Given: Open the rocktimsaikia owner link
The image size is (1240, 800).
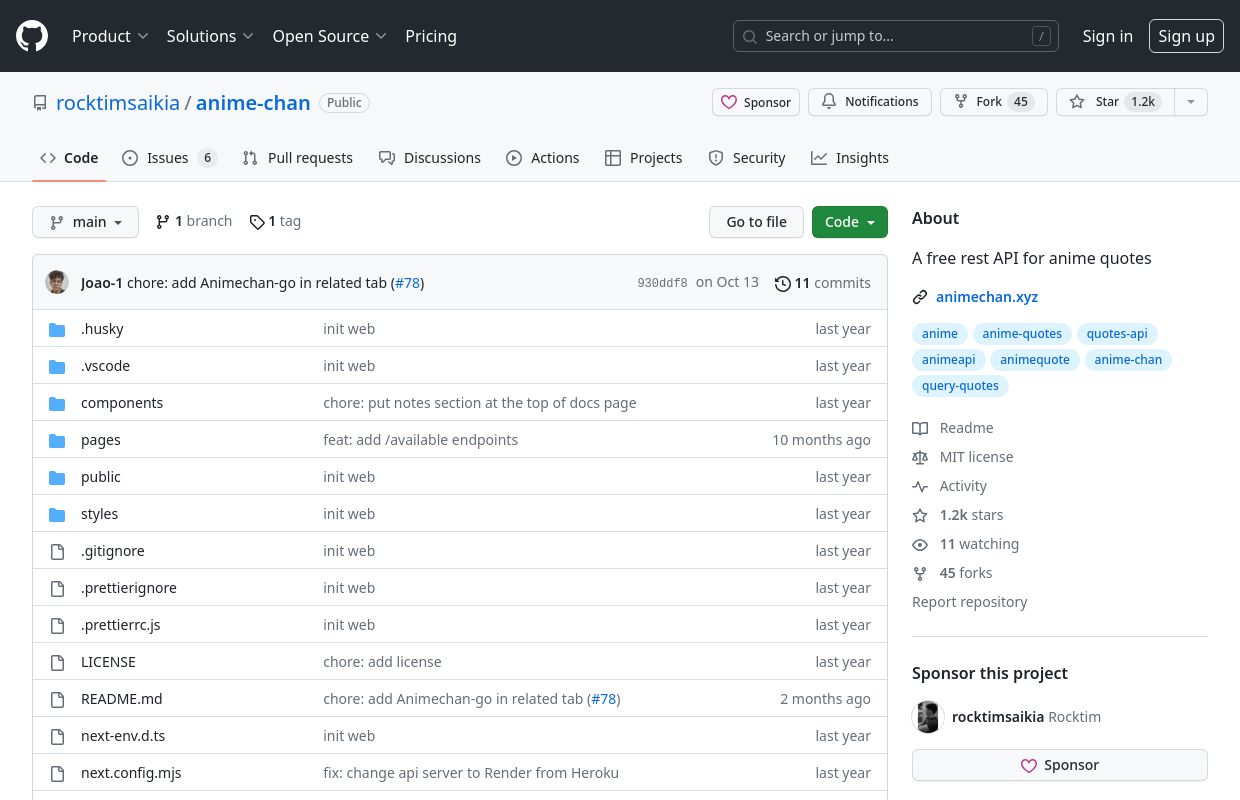Looking at the screenshot, I should tap(118, 103).
